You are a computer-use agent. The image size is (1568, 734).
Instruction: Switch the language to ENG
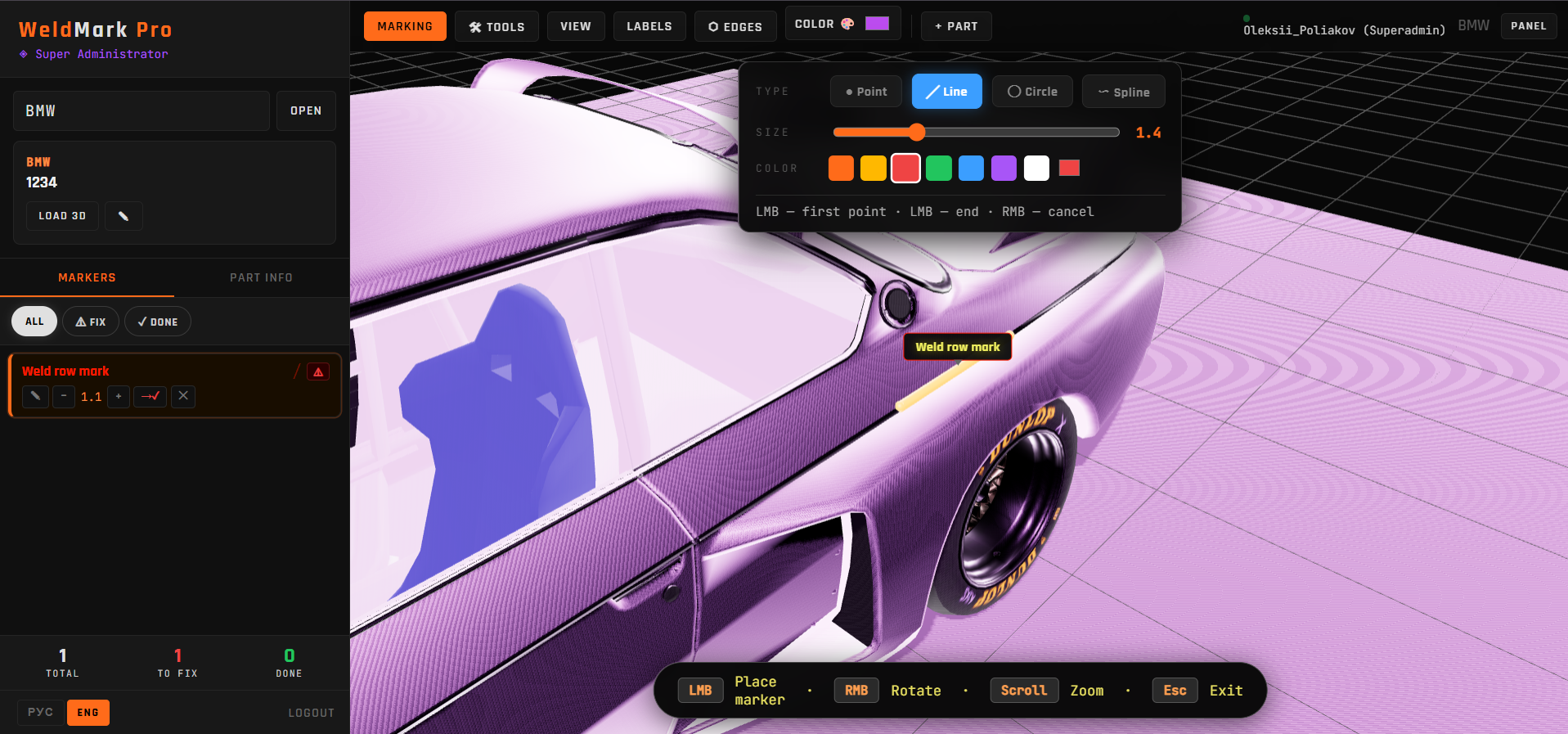(88, 713)
